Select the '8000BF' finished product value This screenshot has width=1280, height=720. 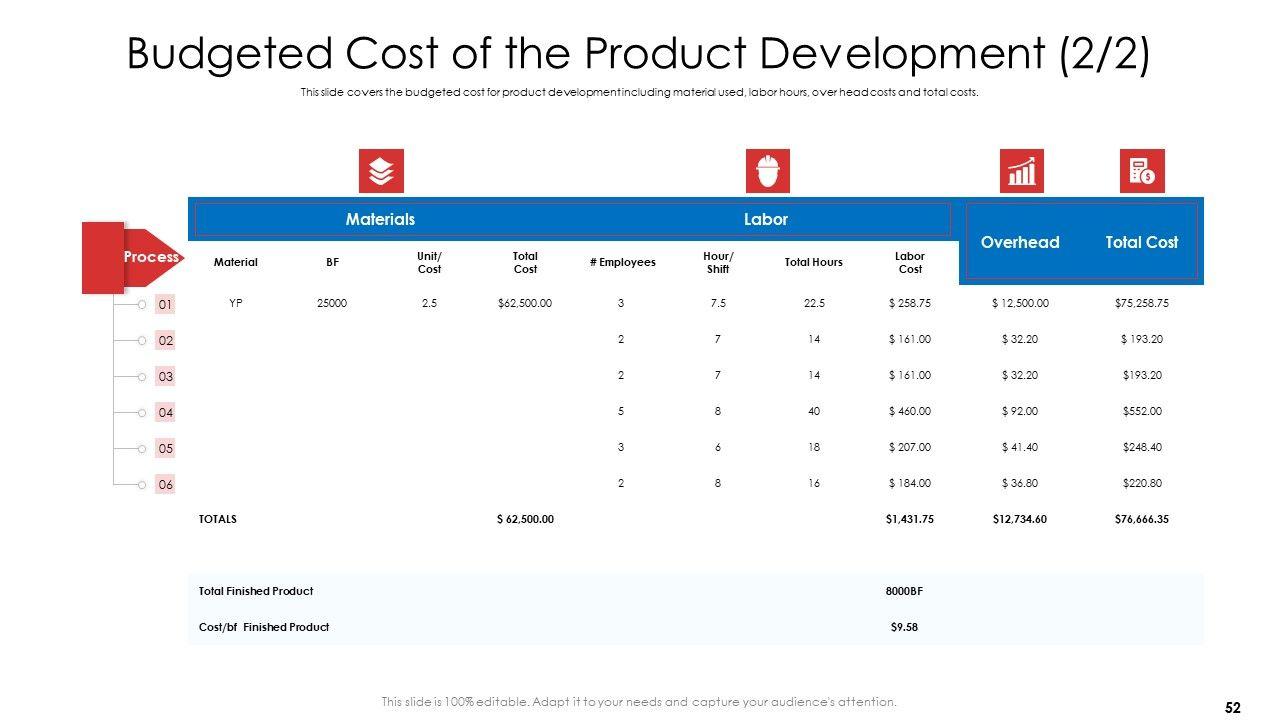(904, 591)
